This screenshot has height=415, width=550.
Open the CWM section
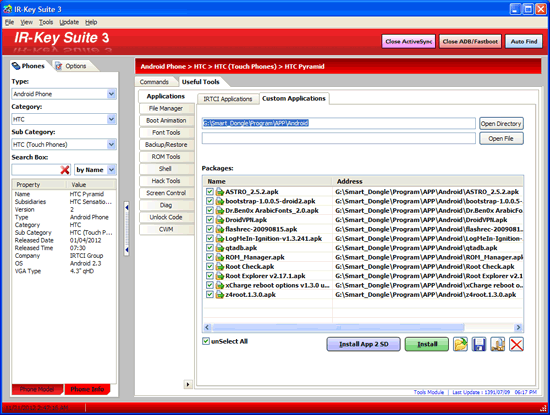[x=166, y=229]
